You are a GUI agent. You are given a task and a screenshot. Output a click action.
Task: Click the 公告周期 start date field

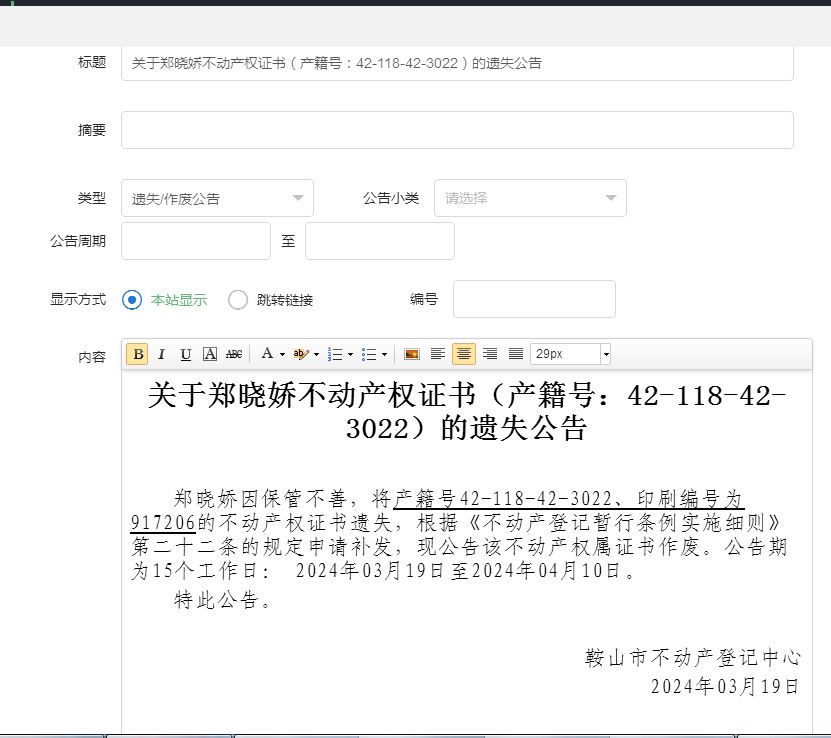196,241
